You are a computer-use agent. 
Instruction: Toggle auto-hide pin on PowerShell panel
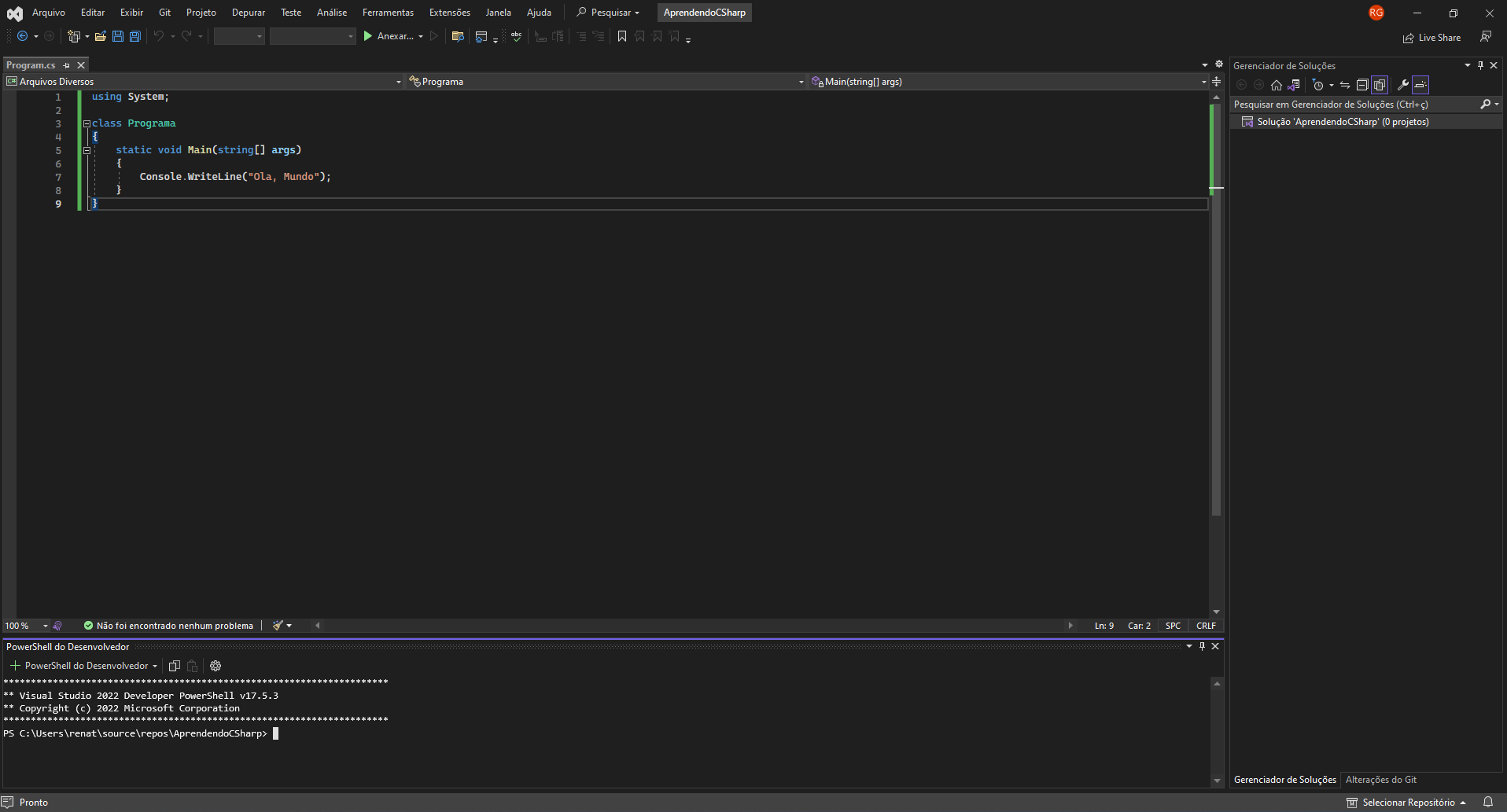(x=1202, y=646)
